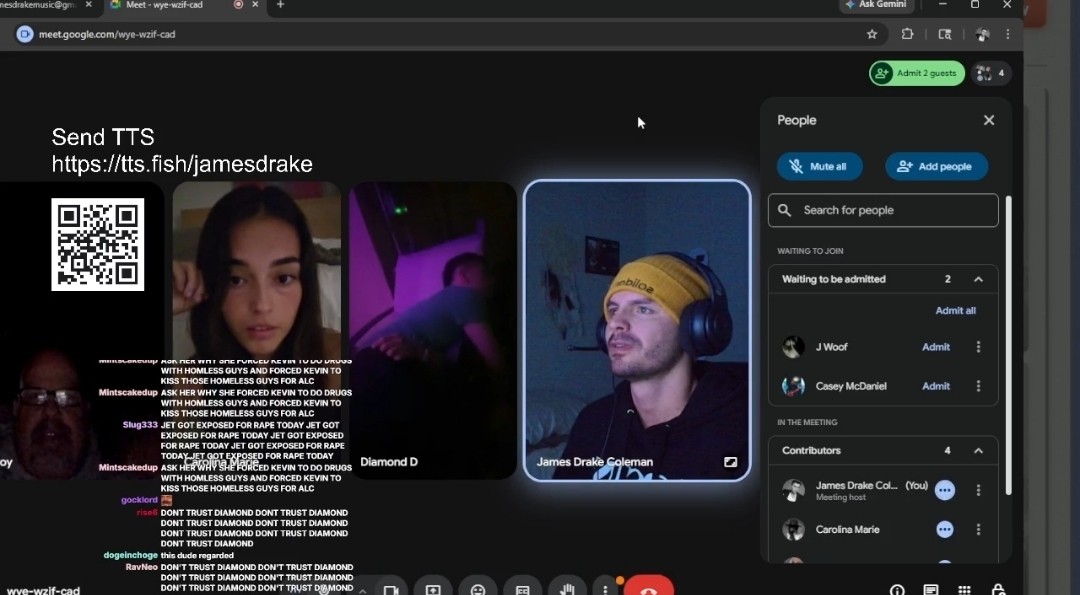Click picture-in-picture icon on James Drake Coleman tile
The width and height of the screenshot is (1080, 595).
[x=730, y=462]
